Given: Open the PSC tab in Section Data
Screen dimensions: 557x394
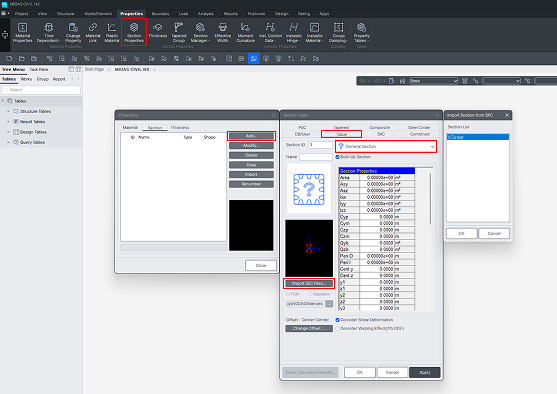Looking at the screenshot, I should pos(302,127).
